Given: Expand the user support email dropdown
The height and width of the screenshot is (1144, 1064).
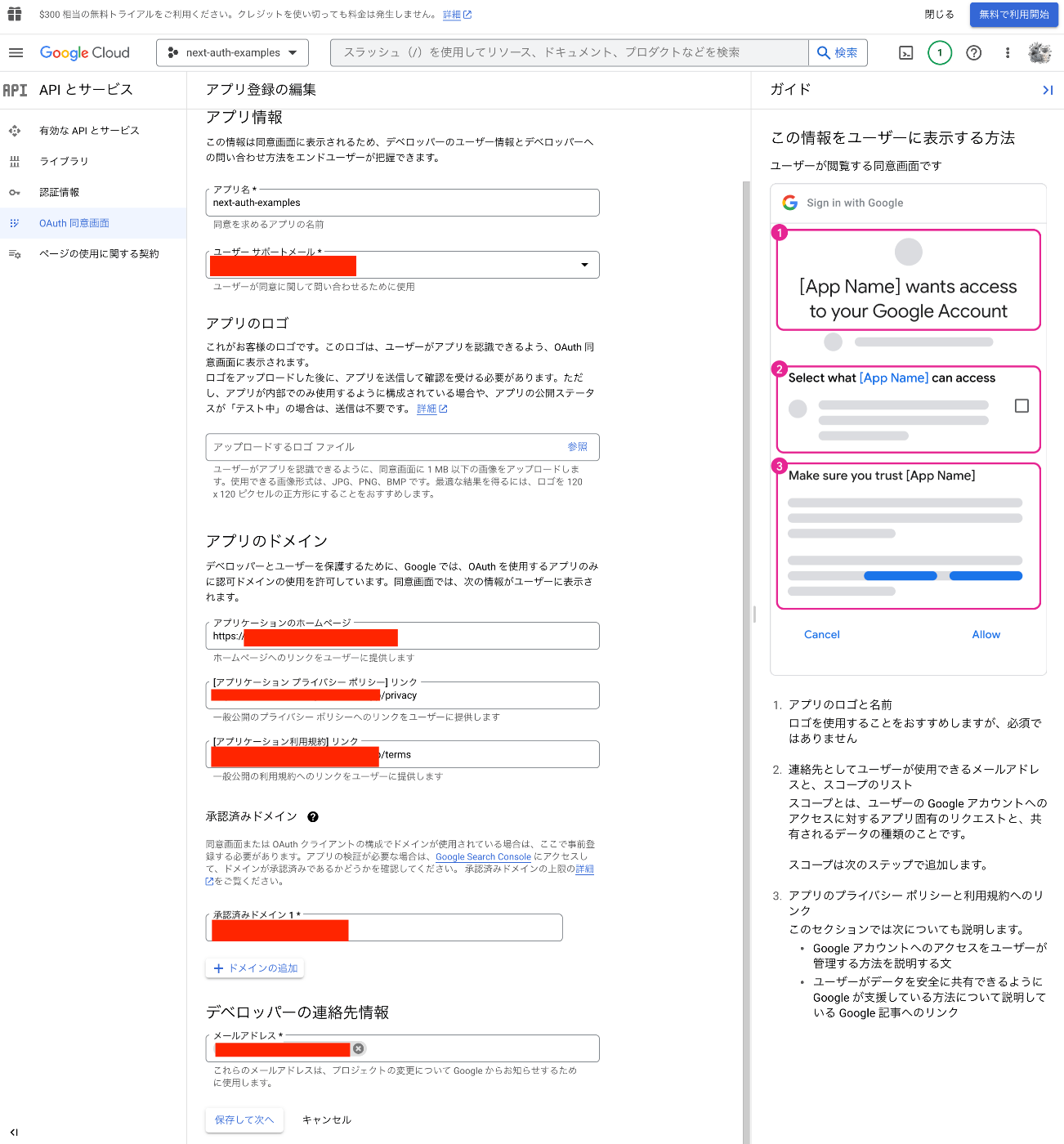Looking at the screenshot, I should tap(584, 265).
